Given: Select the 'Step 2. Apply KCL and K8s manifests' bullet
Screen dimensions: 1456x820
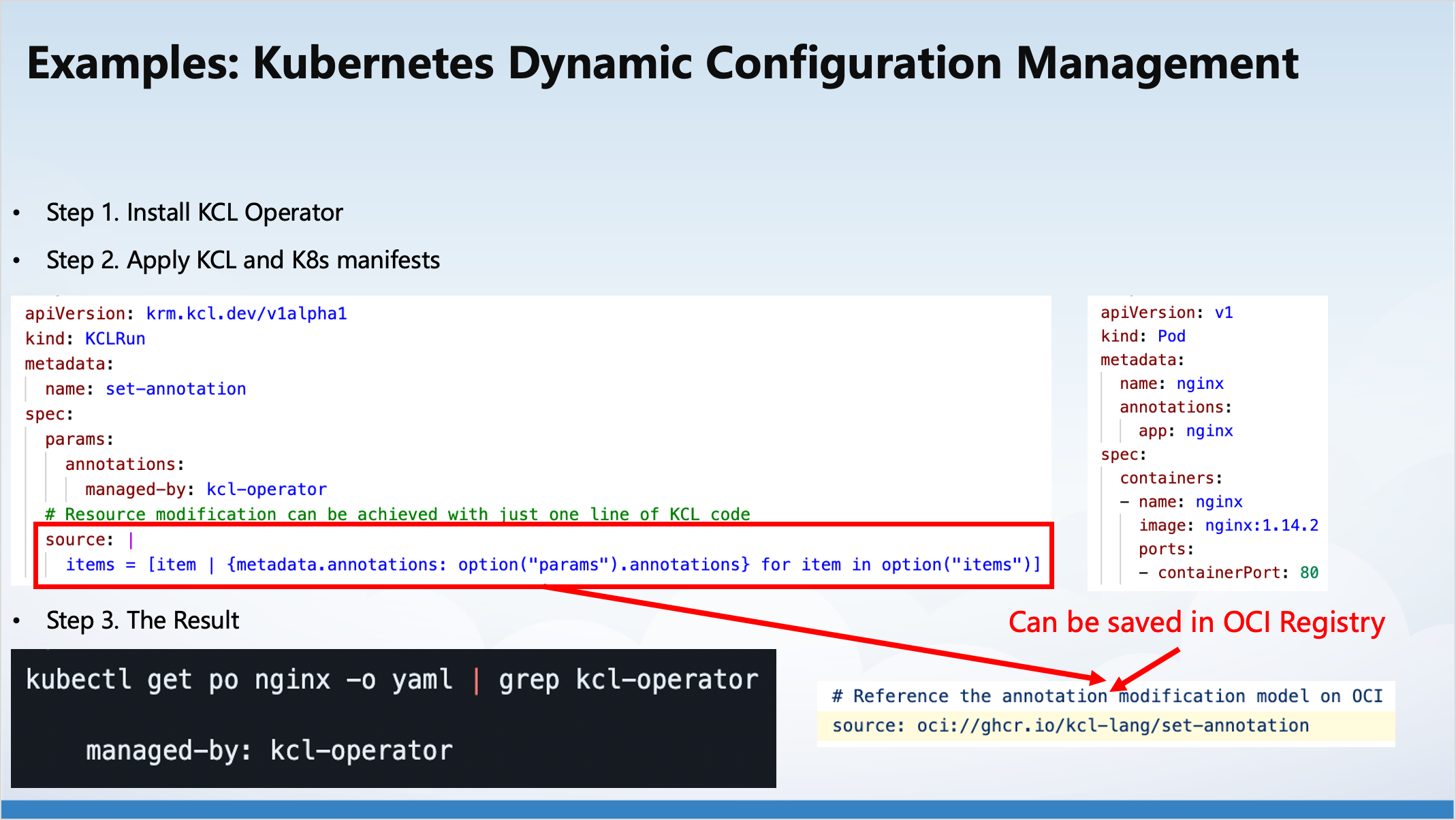Looking at the screenshot, I should 243,260.
